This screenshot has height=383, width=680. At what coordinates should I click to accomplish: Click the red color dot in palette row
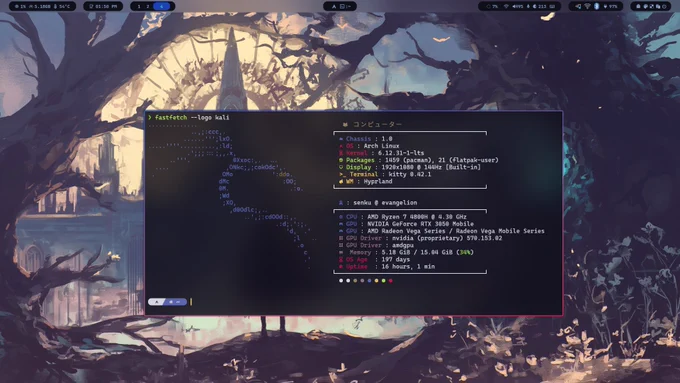[391, 281]
